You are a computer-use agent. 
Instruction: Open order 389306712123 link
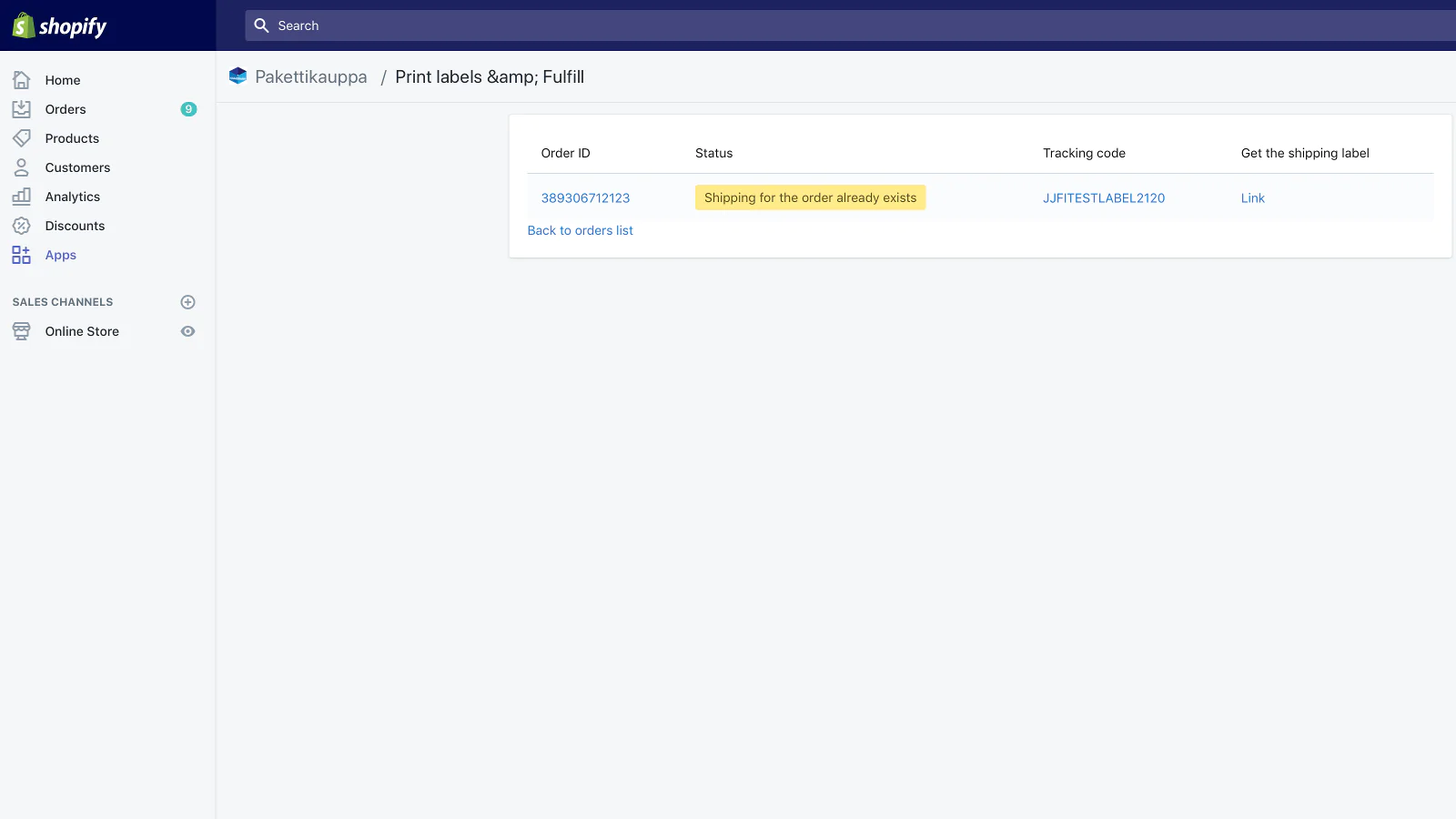585,197
